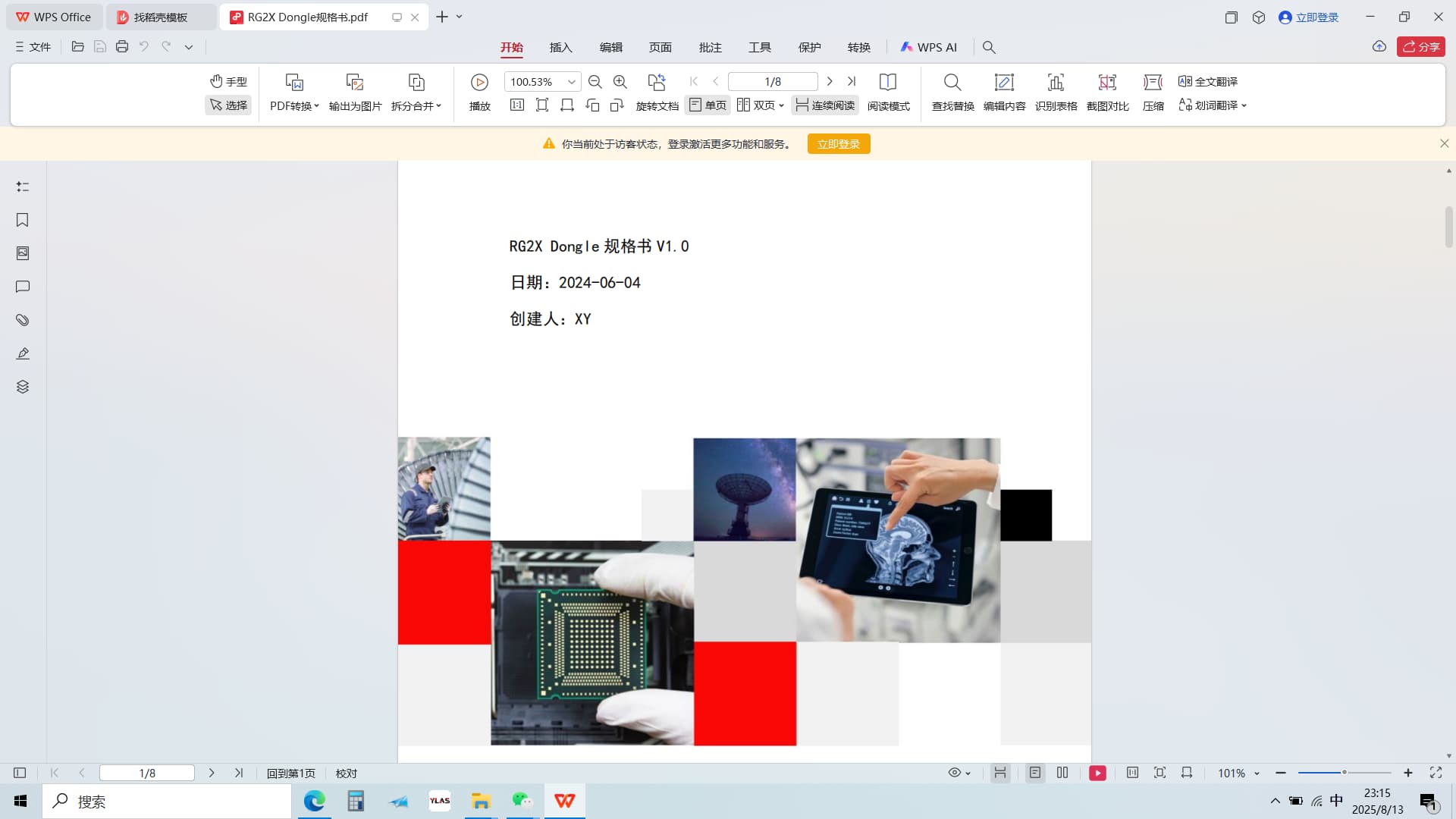Open the attachments paperclip icon in sidebar
Screen dimensions: 1456x819
point(23,320)
